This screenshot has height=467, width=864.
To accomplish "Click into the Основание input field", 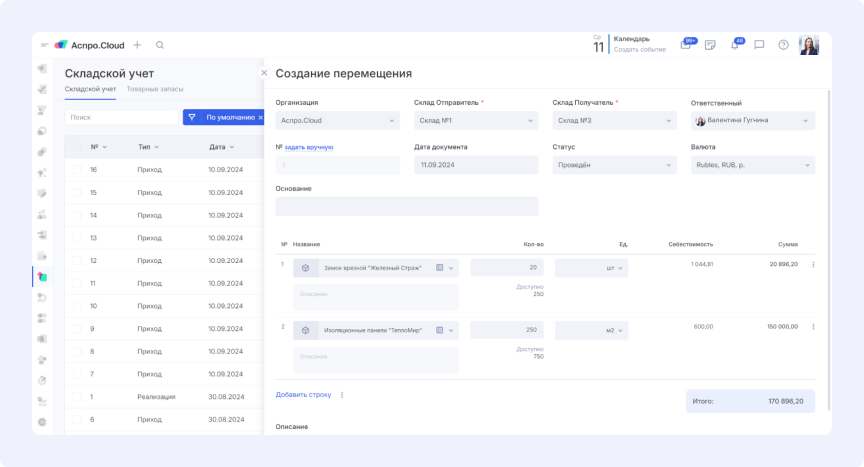I will [406, 206].
